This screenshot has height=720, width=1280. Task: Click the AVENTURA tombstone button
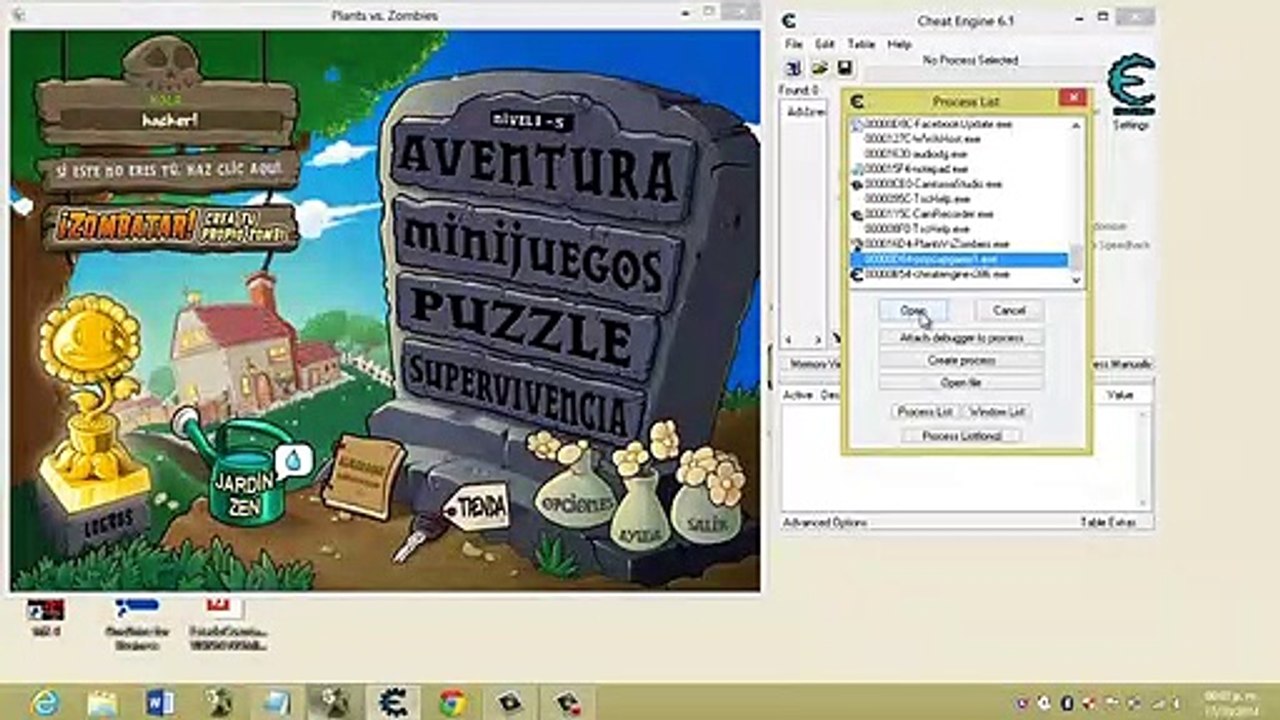(x=537, y=170)
